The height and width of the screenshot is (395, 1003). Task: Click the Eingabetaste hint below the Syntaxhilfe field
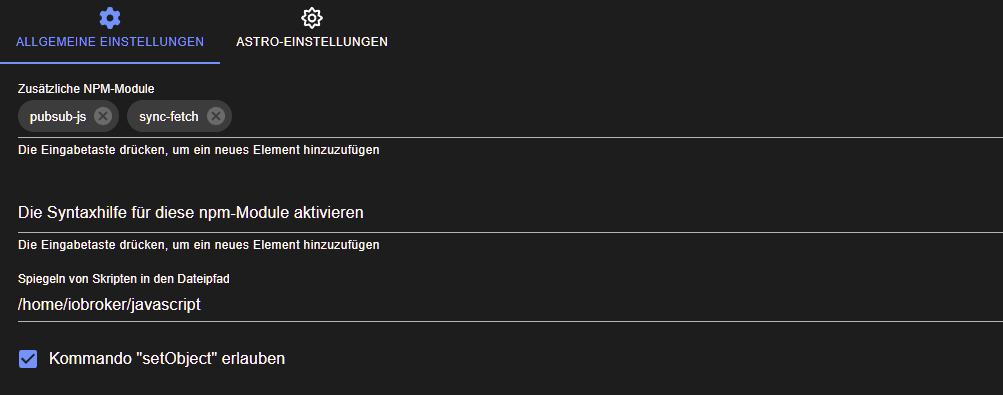pyautogui.click(x=199, y=245)
